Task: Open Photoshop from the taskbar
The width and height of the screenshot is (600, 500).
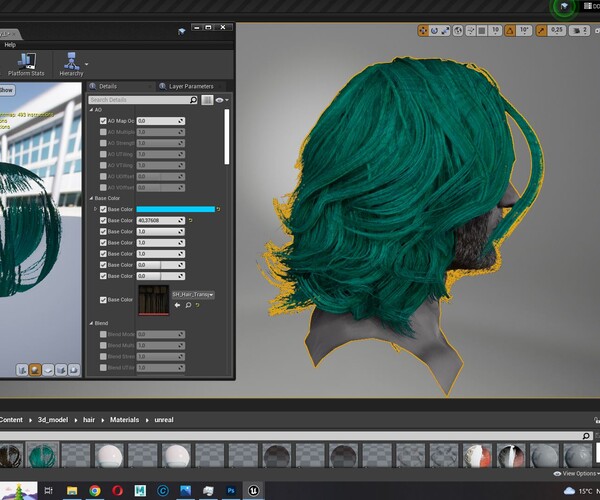Action: [x=231, y=490]
